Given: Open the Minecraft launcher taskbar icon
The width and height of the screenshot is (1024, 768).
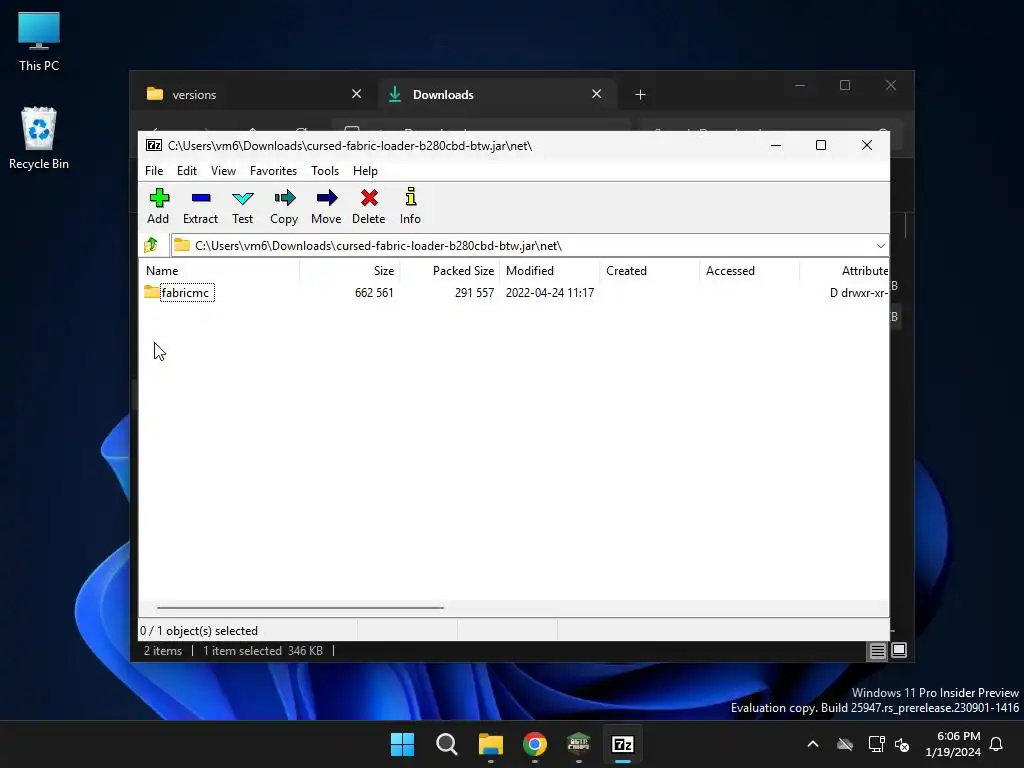Looking at the screenshot, I should click(x=579, y=744).
